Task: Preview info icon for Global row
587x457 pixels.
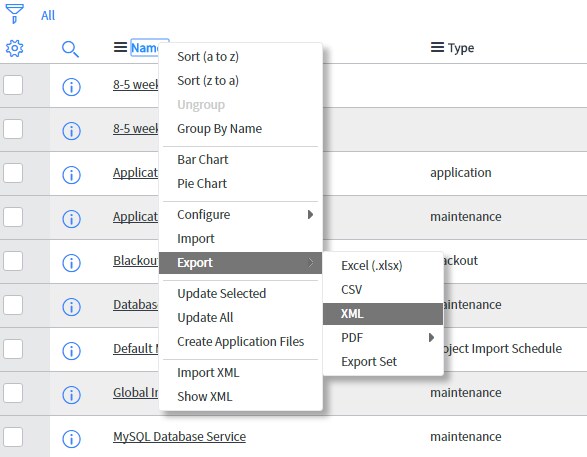Action: [71, 395]
